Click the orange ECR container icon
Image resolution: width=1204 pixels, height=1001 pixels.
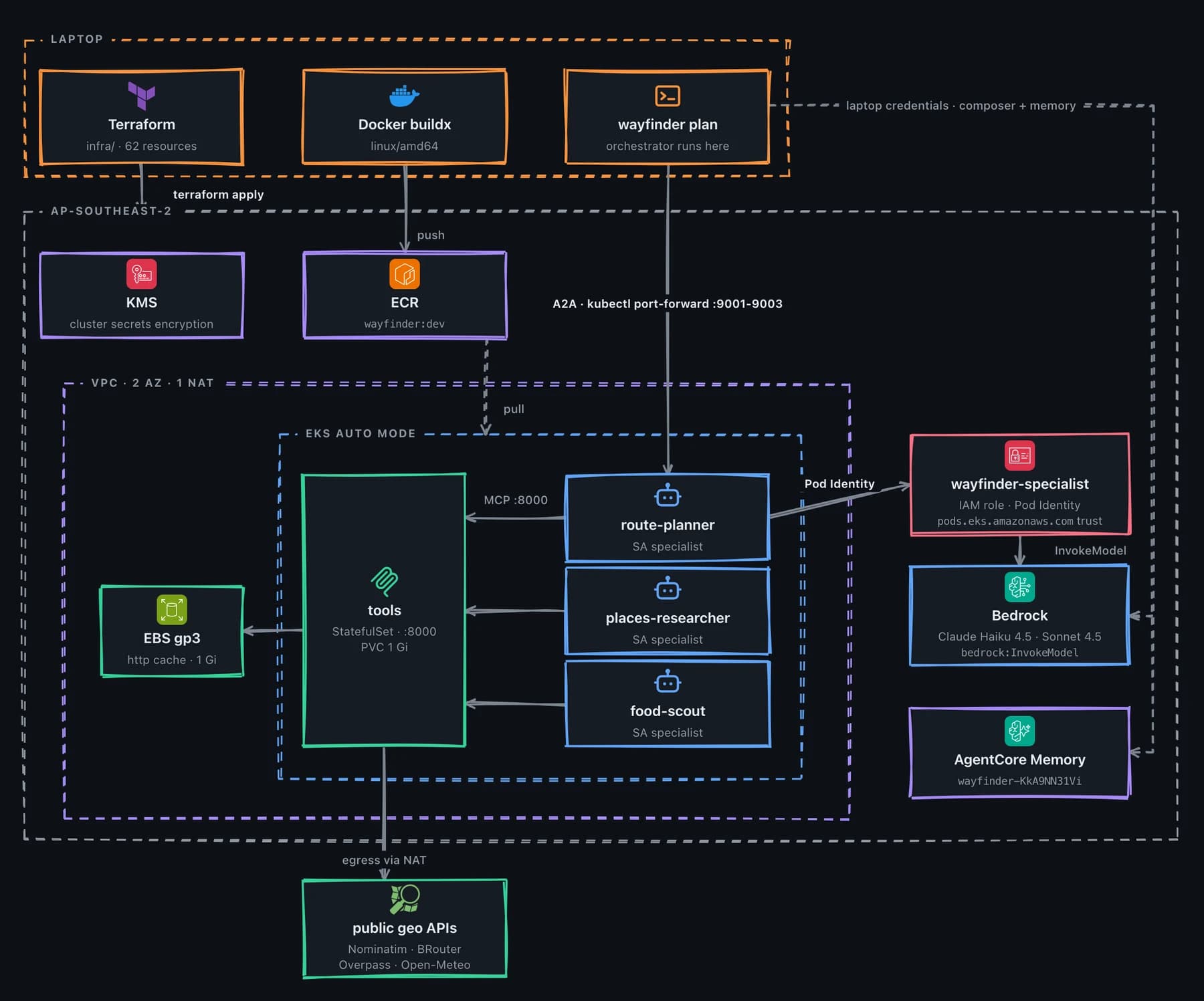[405, 274]
